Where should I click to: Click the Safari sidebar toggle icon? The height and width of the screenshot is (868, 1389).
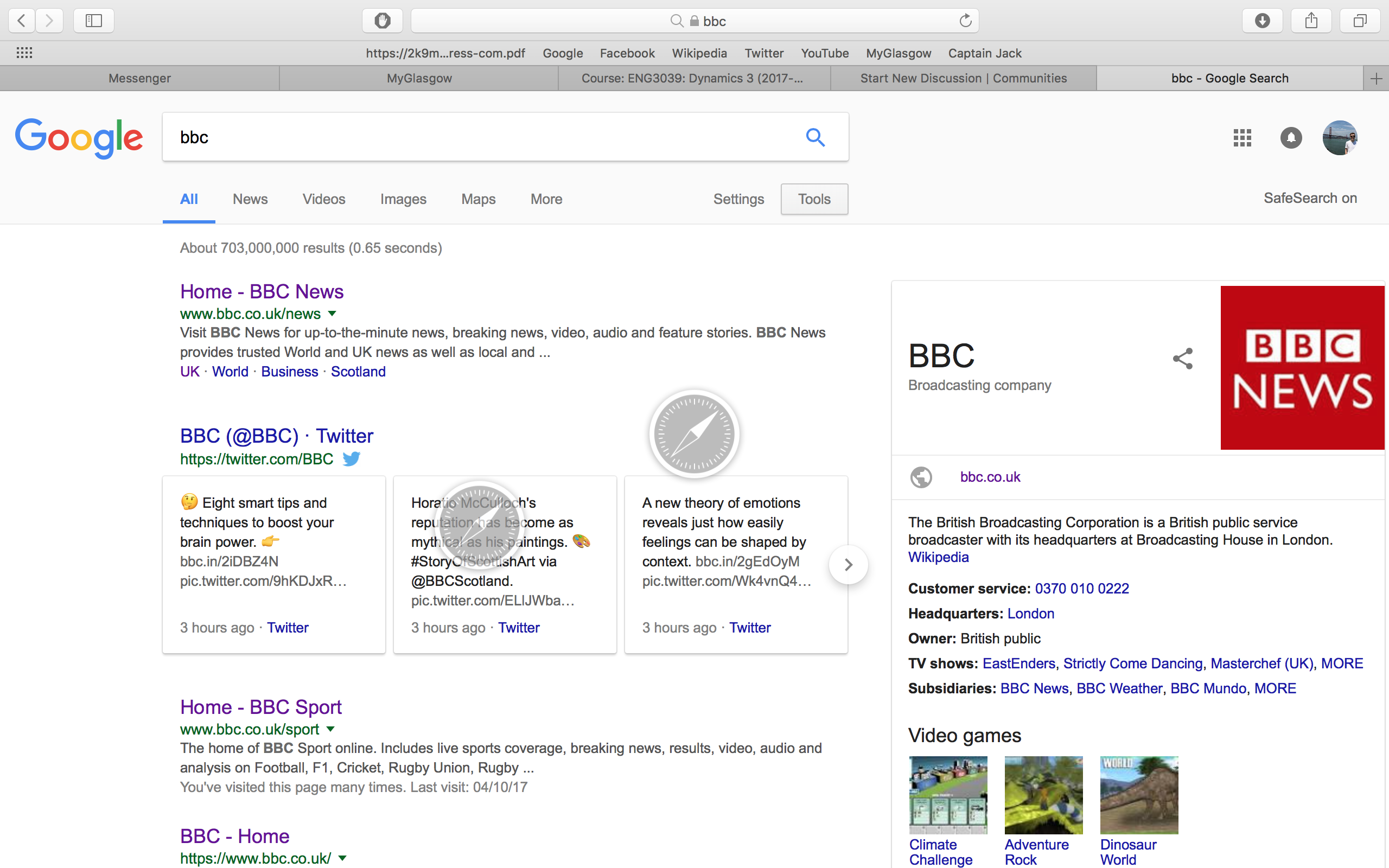pyautogui.click(x=93, y=21)
